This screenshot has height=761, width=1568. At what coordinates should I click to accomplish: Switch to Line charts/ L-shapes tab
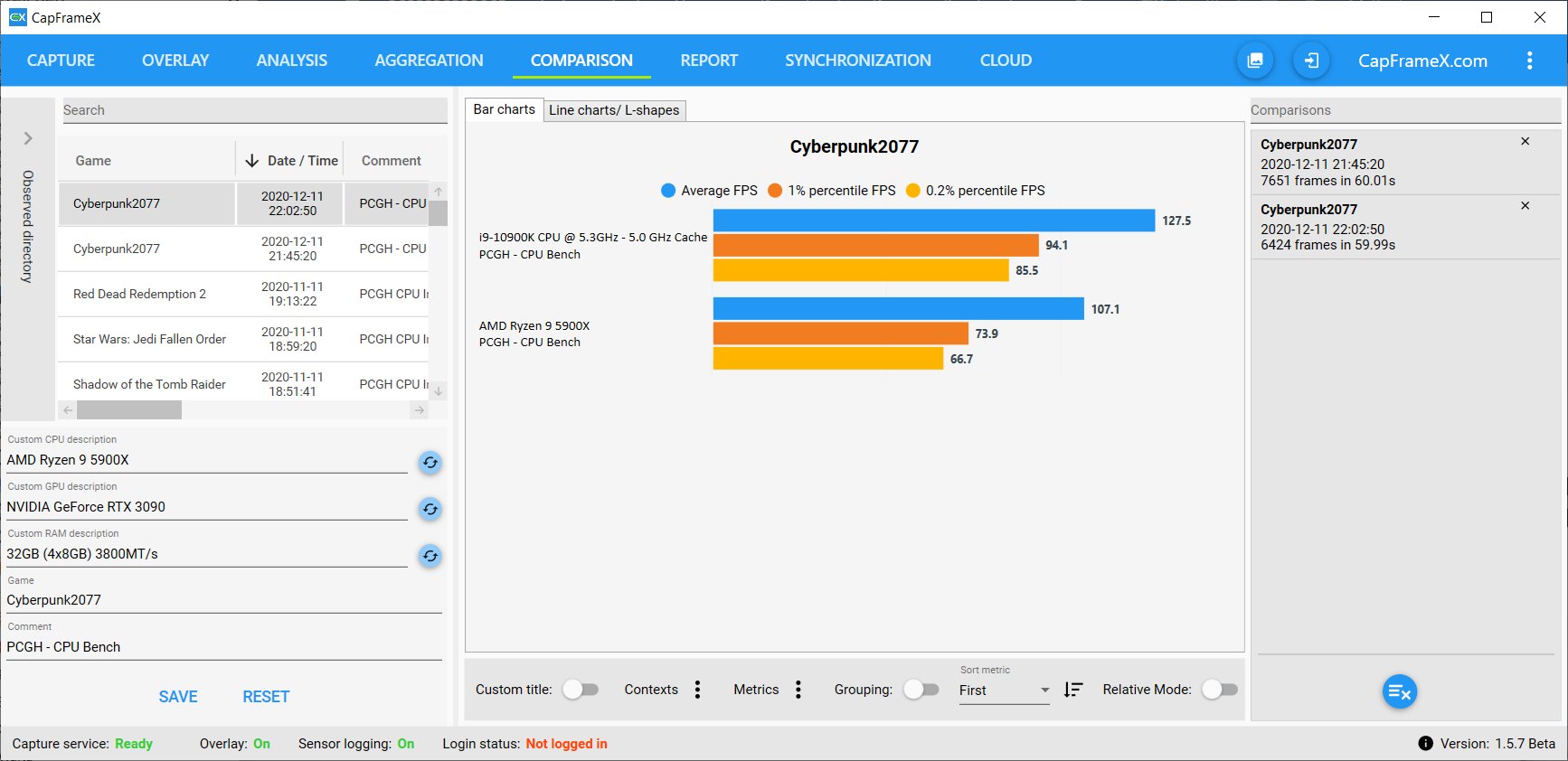(x=614, y=110)
